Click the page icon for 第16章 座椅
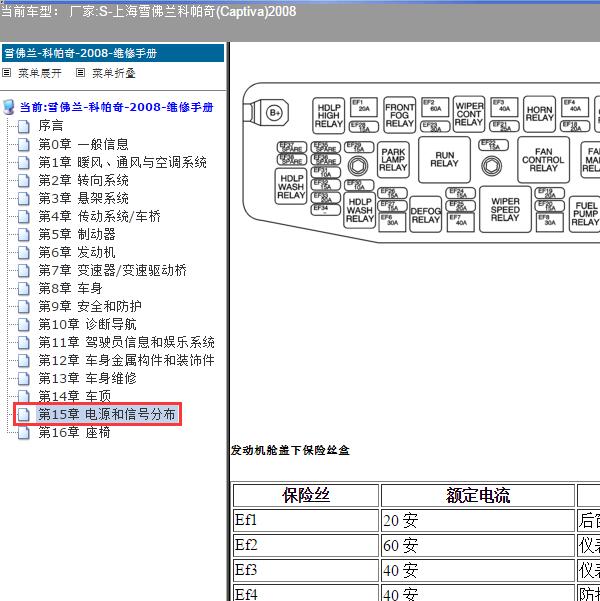 (x=23, y=432)
